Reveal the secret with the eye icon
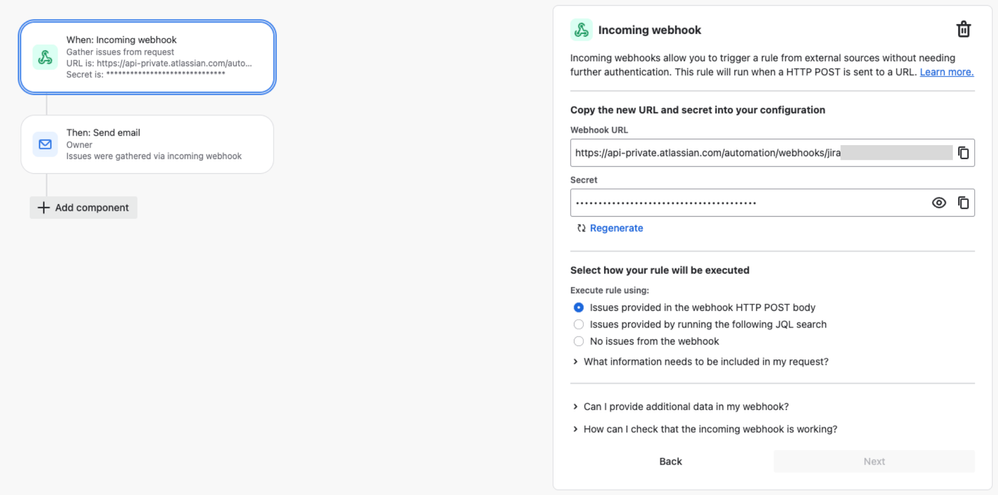 [x=939, y=203]
